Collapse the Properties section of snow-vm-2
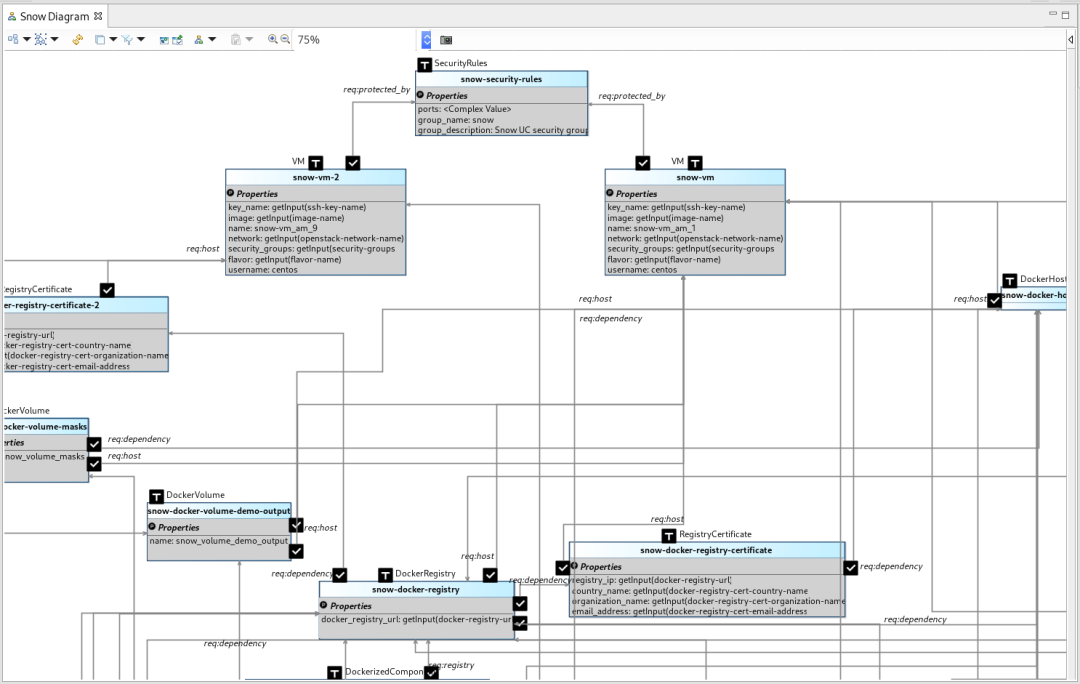The height and width of the screenshot is (684, 1080). click(x=230, y=193)
